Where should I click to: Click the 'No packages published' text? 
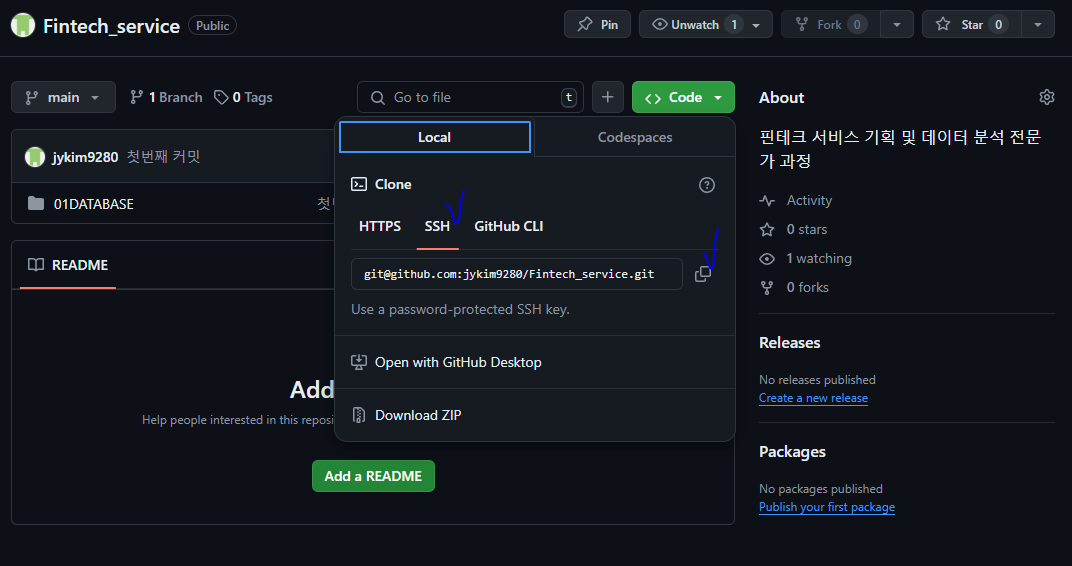point(820,489)
